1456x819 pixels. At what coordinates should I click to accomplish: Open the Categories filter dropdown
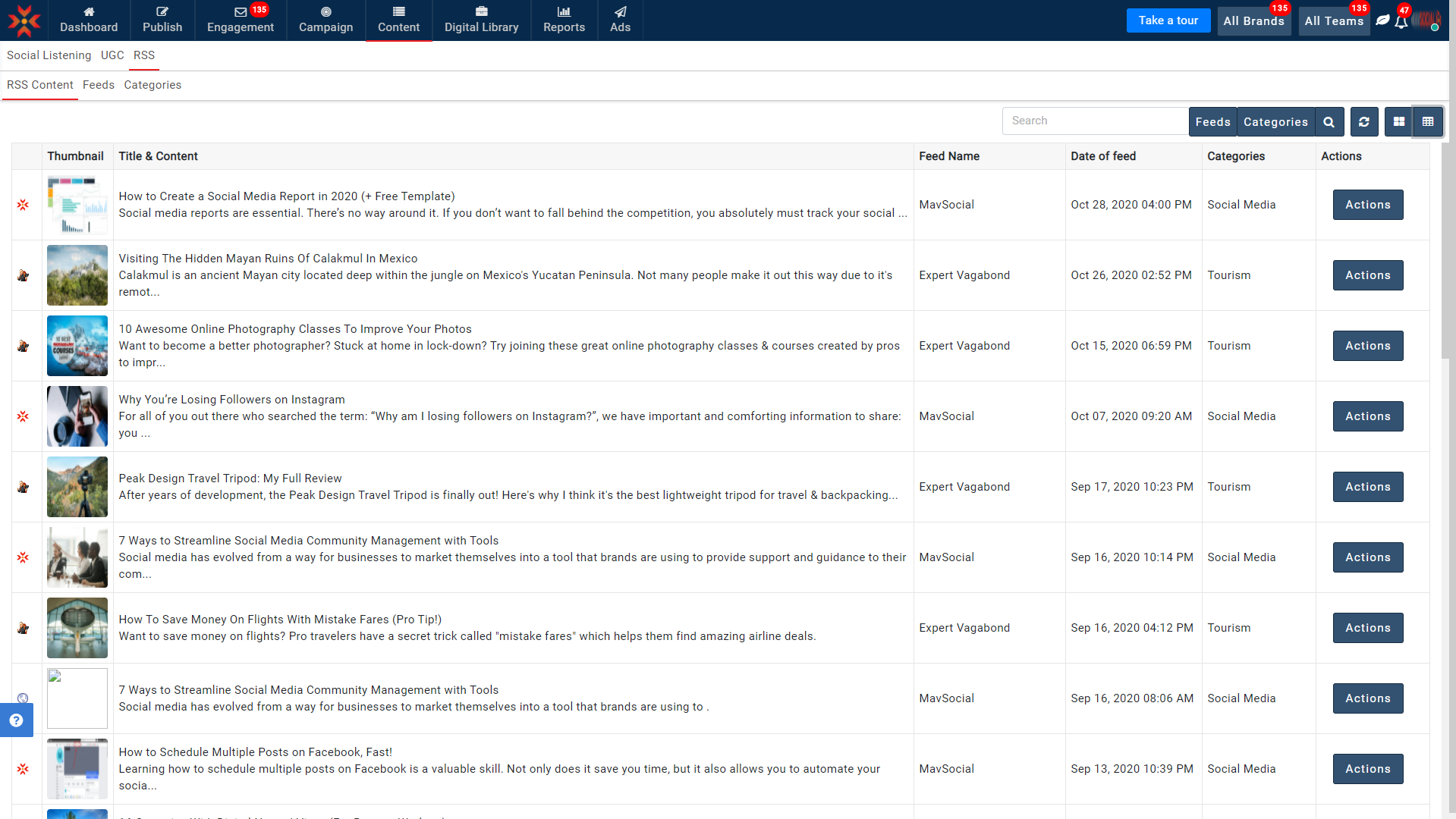pyautogui.click(x=1275, y=121)
